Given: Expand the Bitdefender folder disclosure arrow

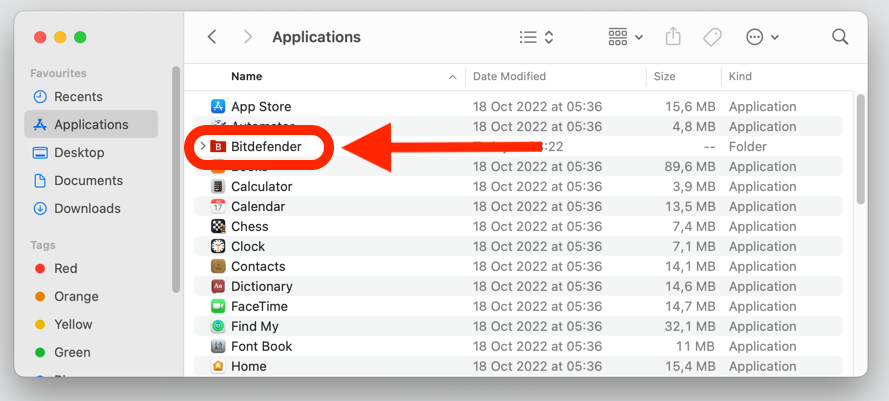Looking at the screenshot, I should (x=202, y=146).
